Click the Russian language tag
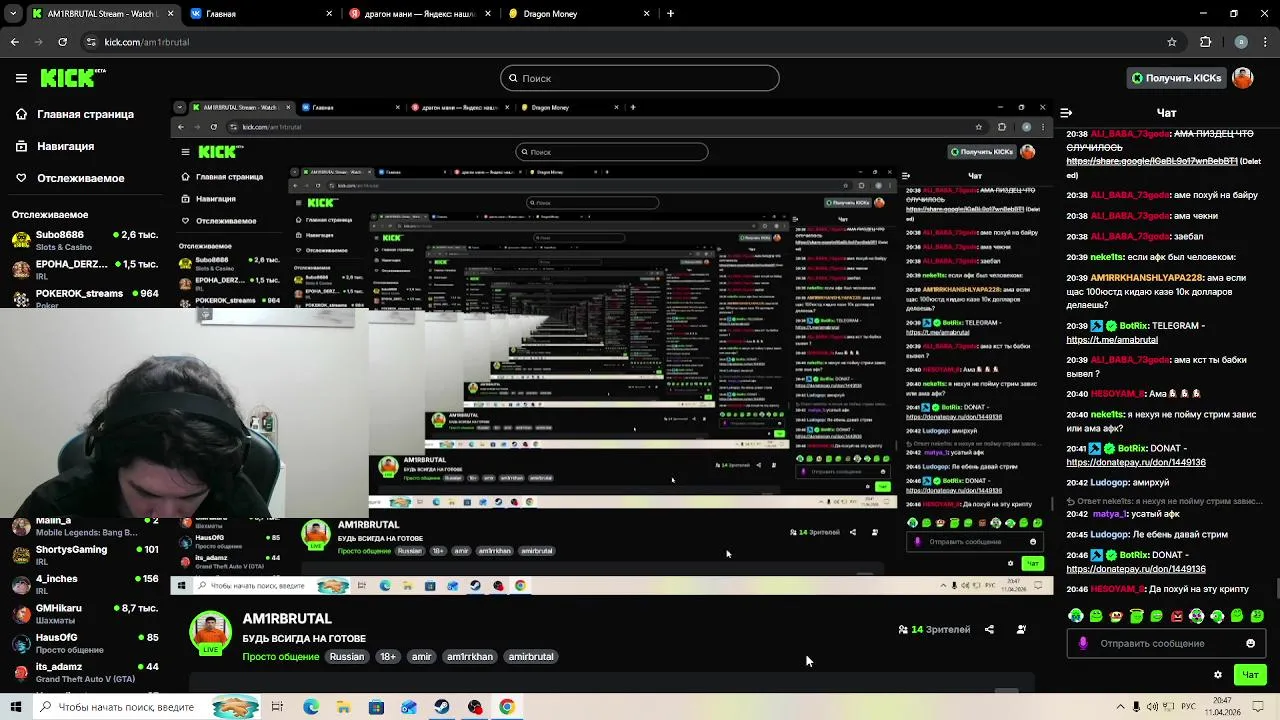The height and width of the screenshot is (720, 1280). [x=347, y=657]
